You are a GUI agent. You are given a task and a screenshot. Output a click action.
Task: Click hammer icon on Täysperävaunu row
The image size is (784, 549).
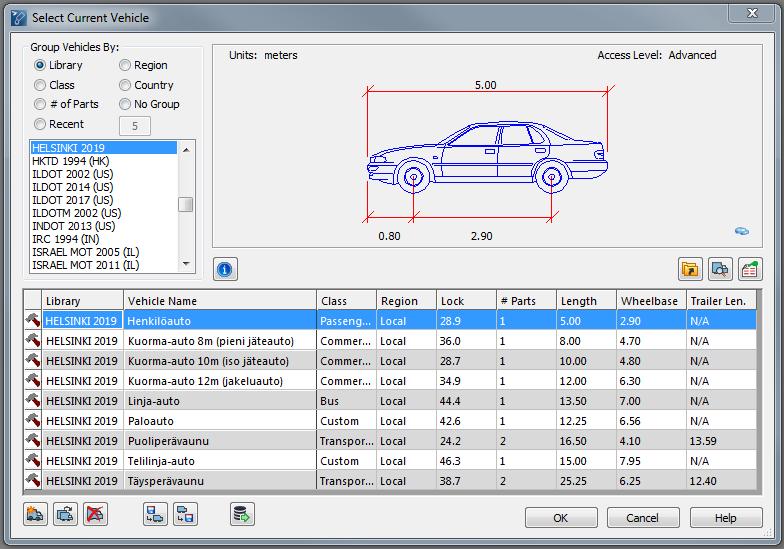coord(33,480)
